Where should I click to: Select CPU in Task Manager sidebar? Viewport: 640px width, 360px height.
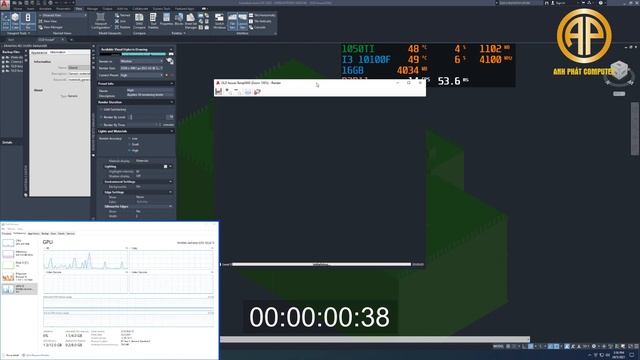(19, 243)
